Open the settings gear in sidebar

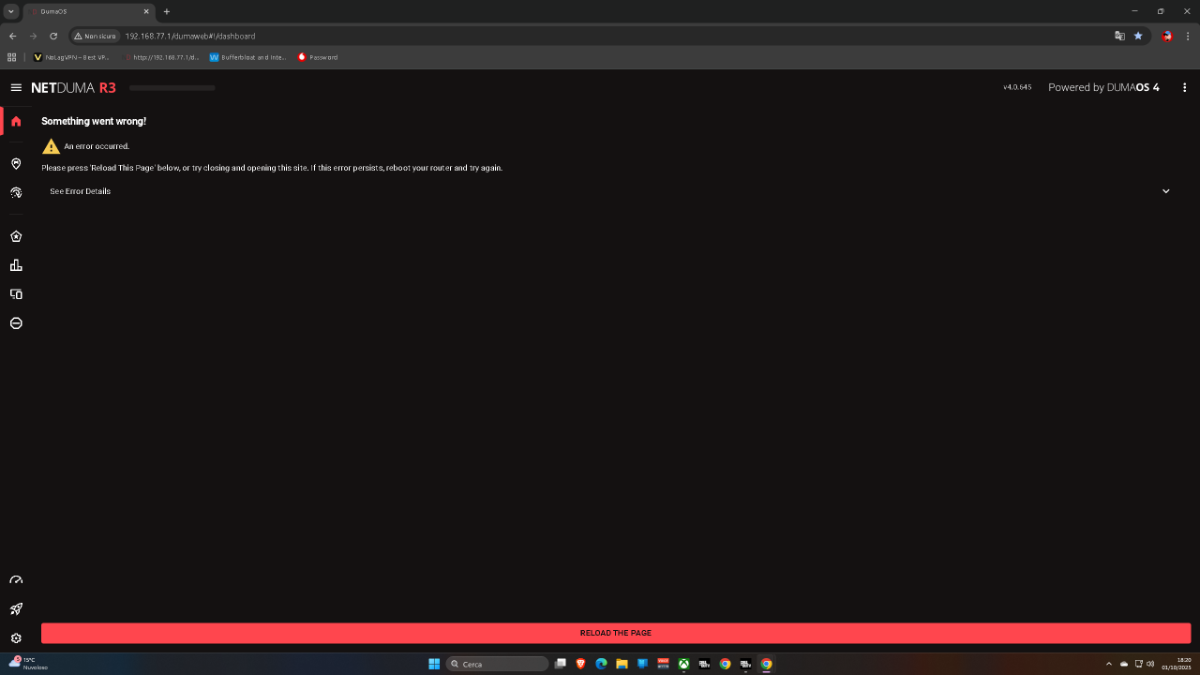(x=16, y=638)
